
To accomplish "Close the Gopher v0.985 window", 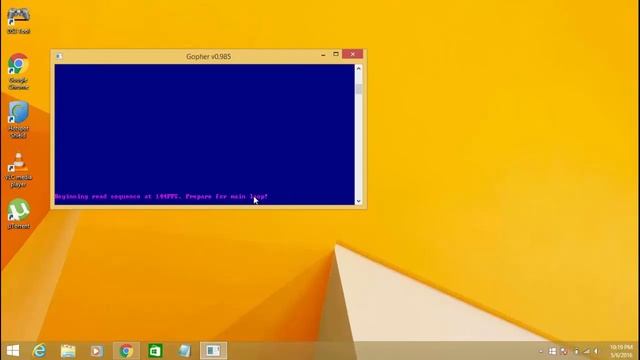I will 353,54.
